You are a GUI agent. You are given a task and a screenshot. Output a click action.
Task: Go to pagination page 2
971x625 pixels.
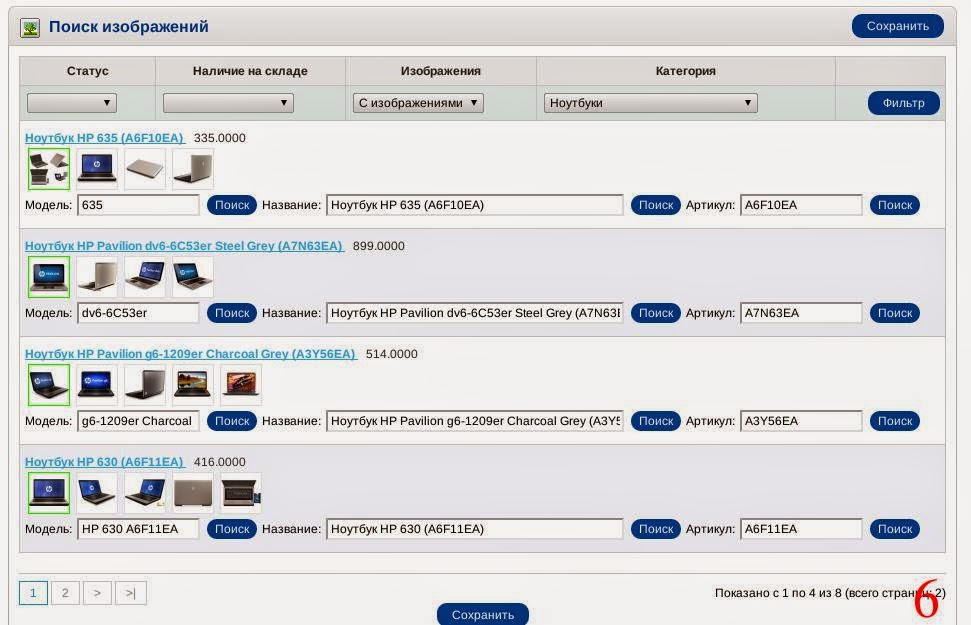coord(65,593)
